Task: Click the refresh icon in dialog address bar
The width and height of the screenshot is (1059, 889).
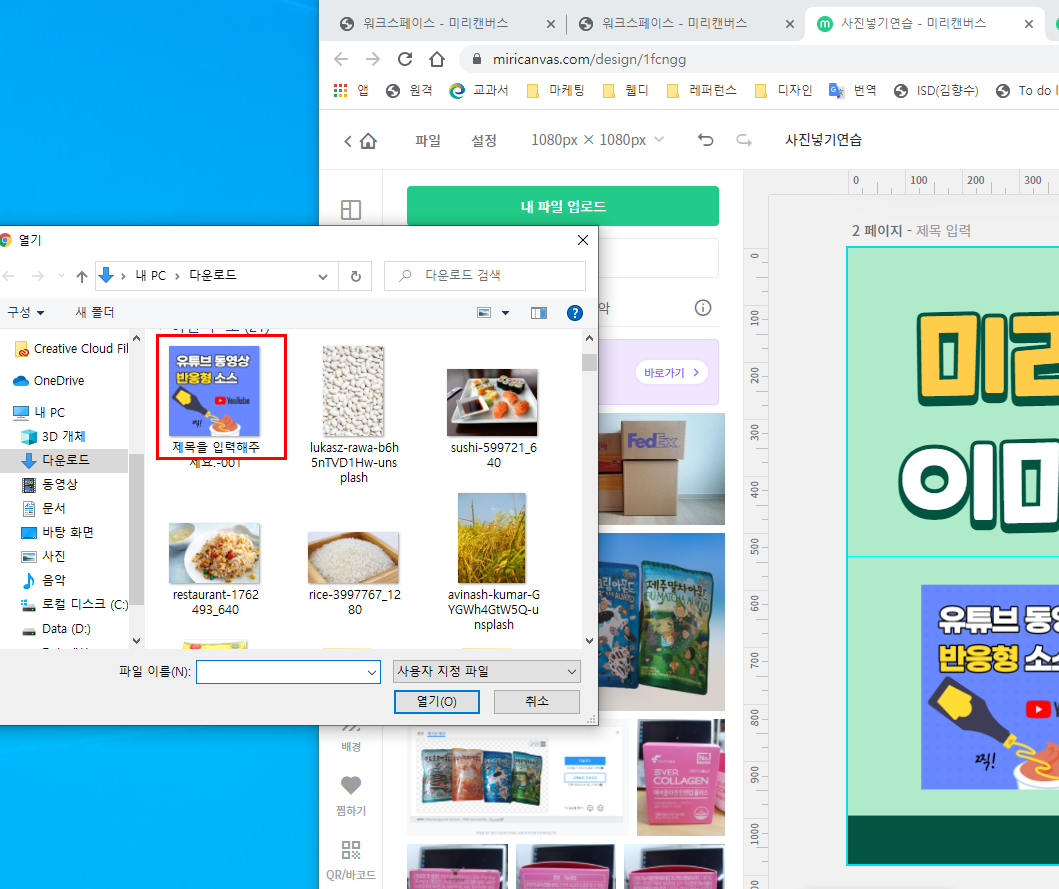Action: coord(355,276)
